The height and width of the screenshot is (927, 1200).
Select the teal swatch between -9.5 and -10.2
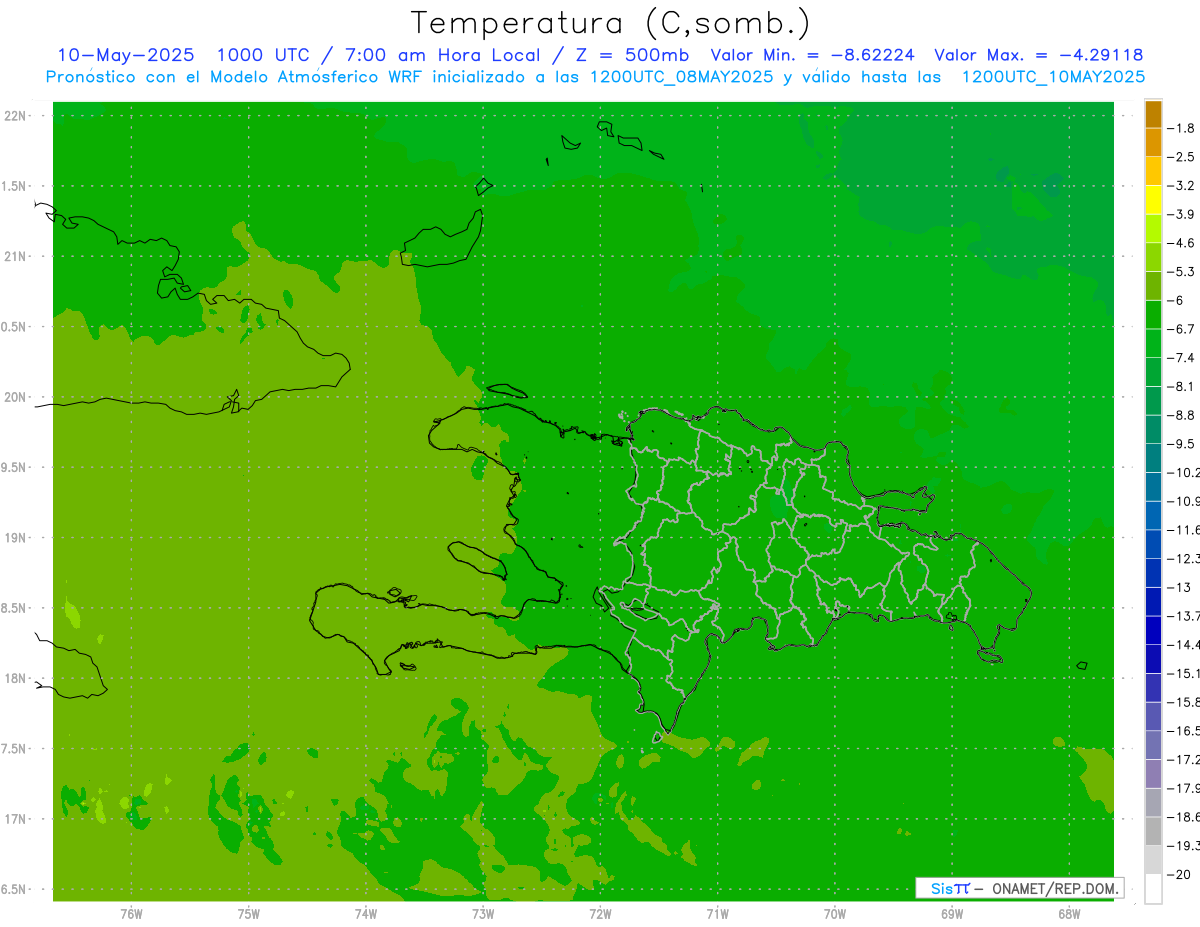coord(1153,458)
